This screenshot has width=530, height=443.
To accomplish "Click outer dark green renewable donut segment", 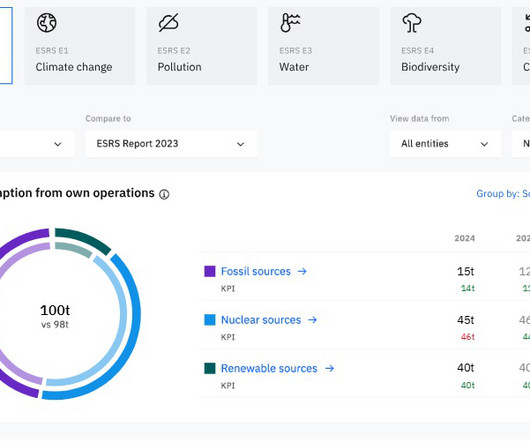I will tap(85, 239).
